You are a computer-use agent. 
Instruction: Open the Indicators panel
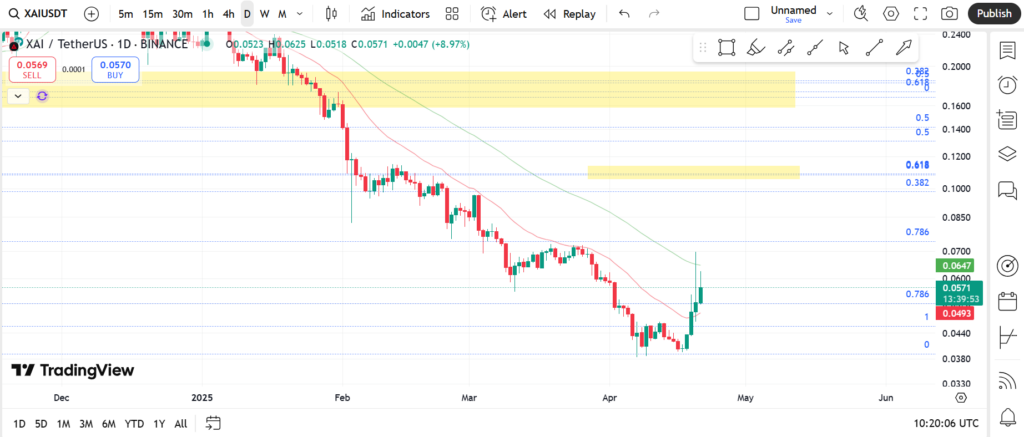point(395,14)
